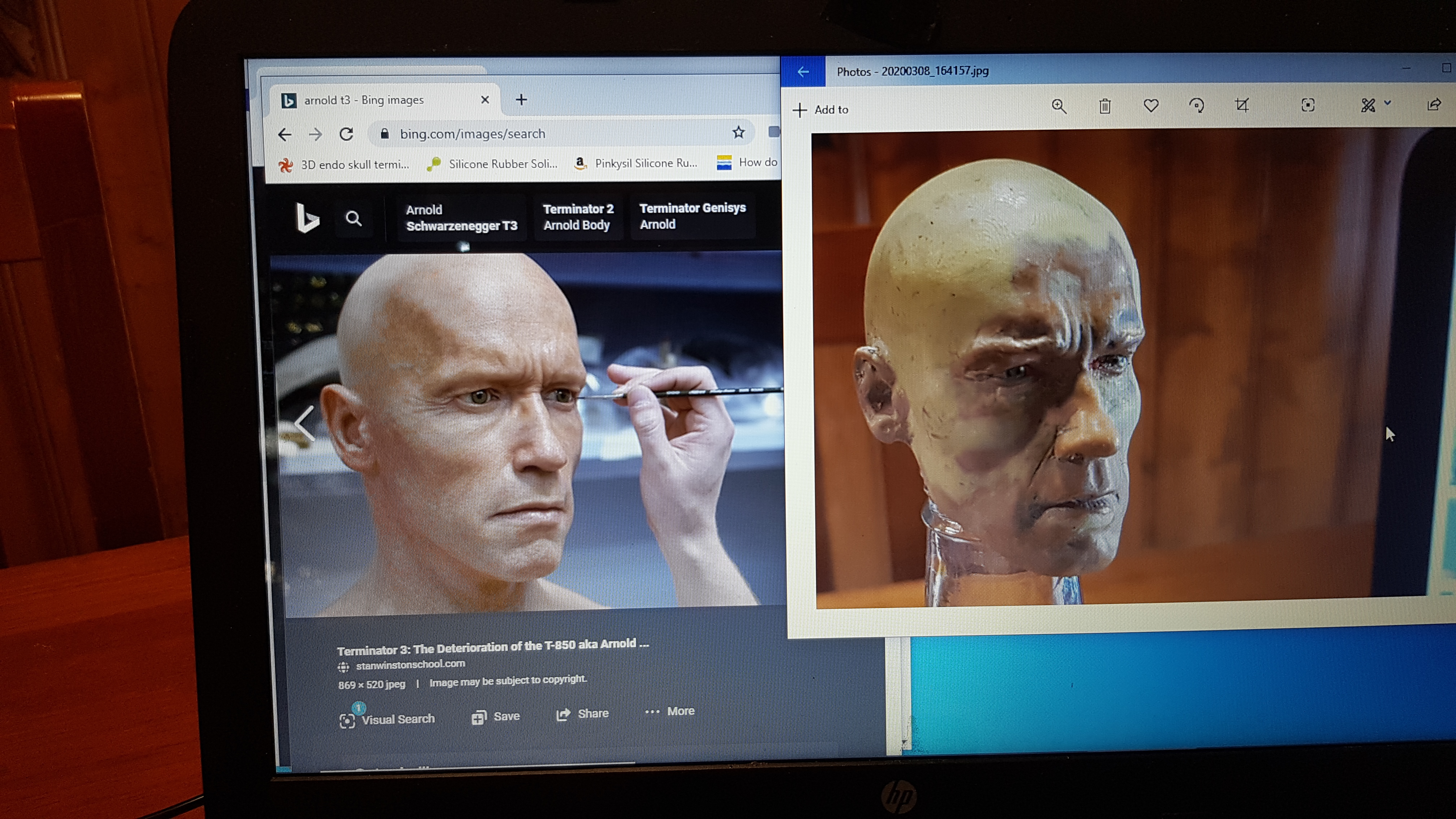
Task: Delete the photo with the trash icon
Action: [x=1105, y=106]
